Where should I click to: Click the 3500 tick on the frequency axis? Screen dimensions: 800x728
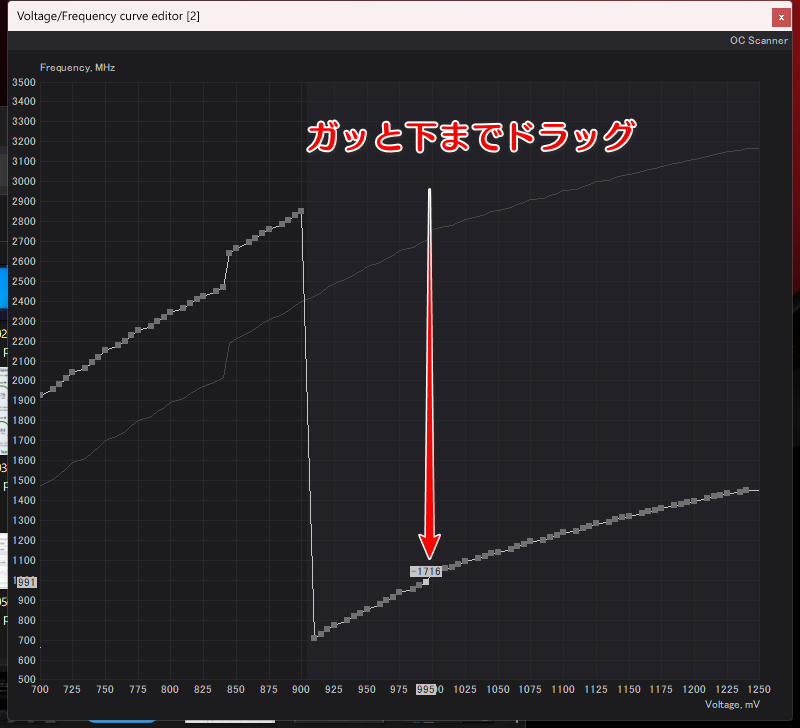click(x=24, y=82)
